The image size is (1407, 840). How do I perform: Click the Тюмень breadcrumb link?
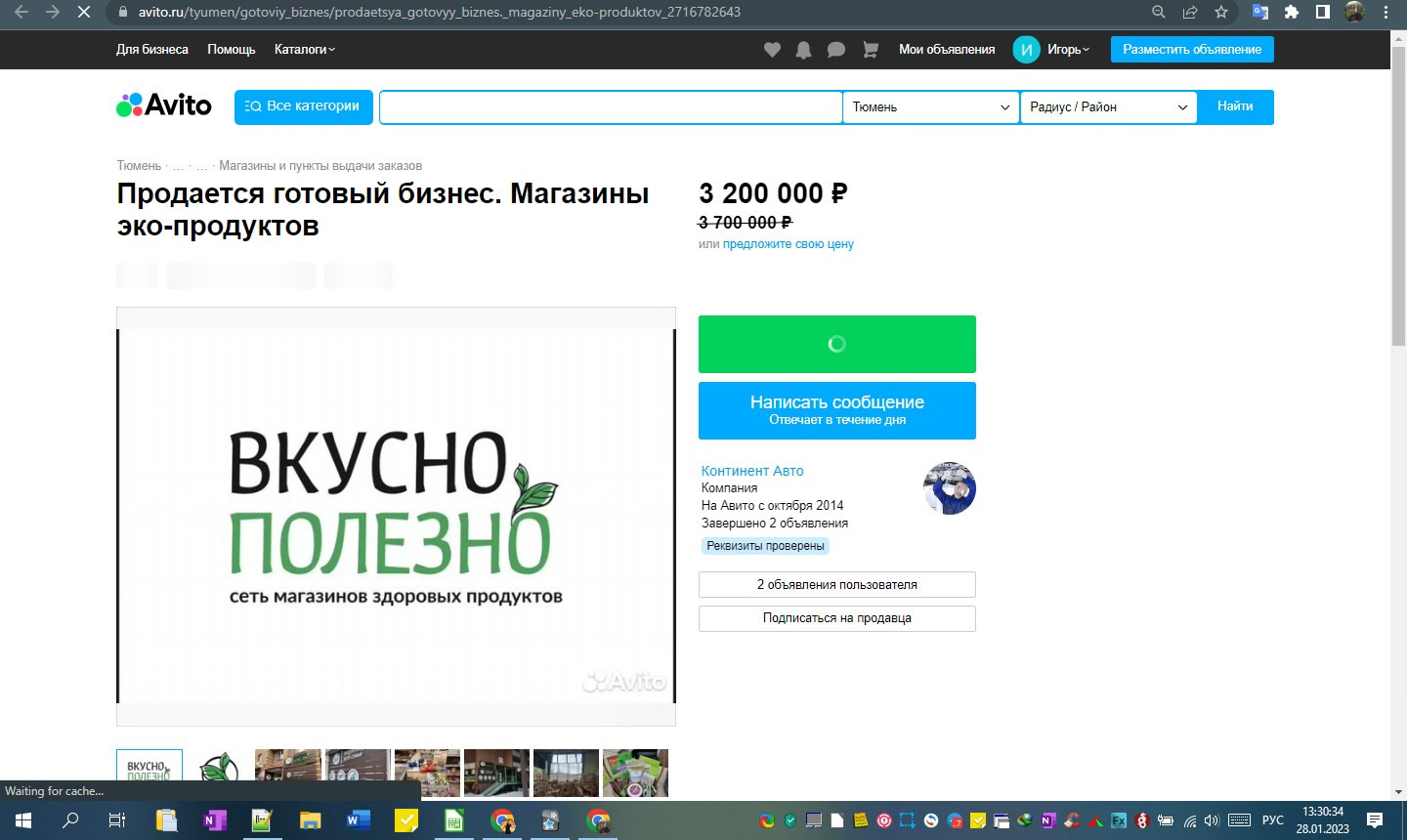[x=139, y=166]
